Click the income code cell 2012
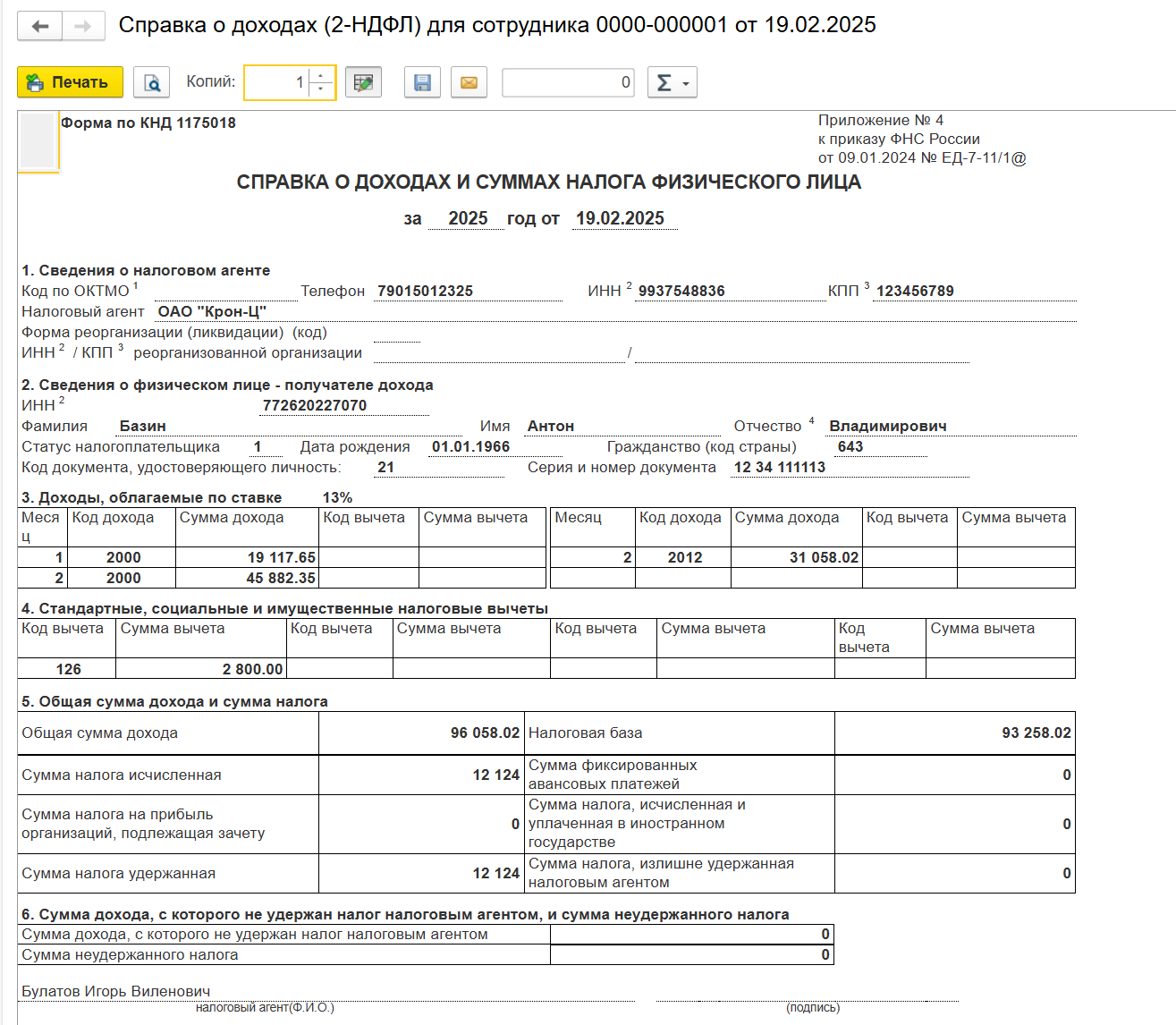This screenshot has width=1176, height=1025. (684, 558)
